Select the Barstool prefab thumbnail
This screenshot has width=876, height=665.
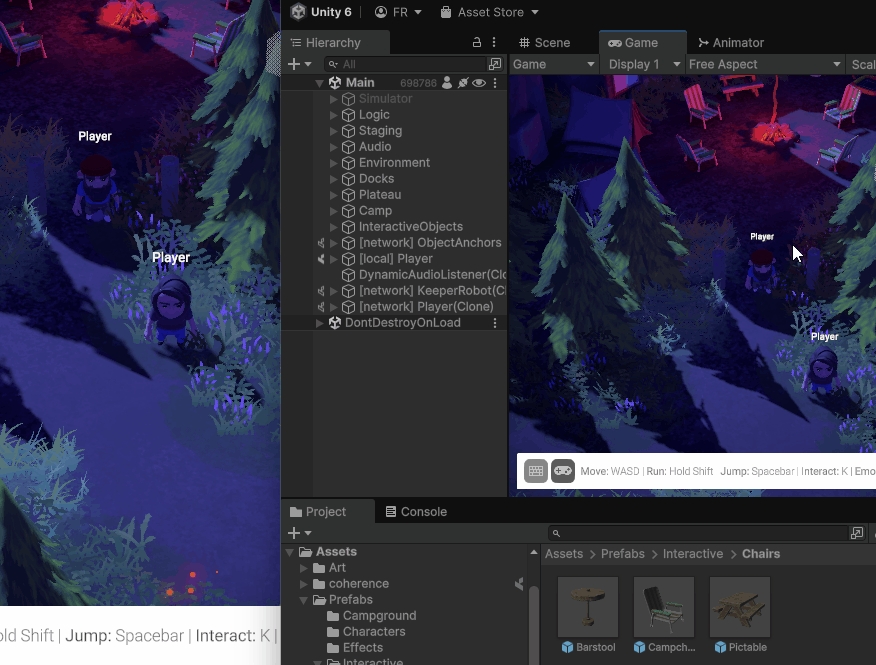point(588,607)
